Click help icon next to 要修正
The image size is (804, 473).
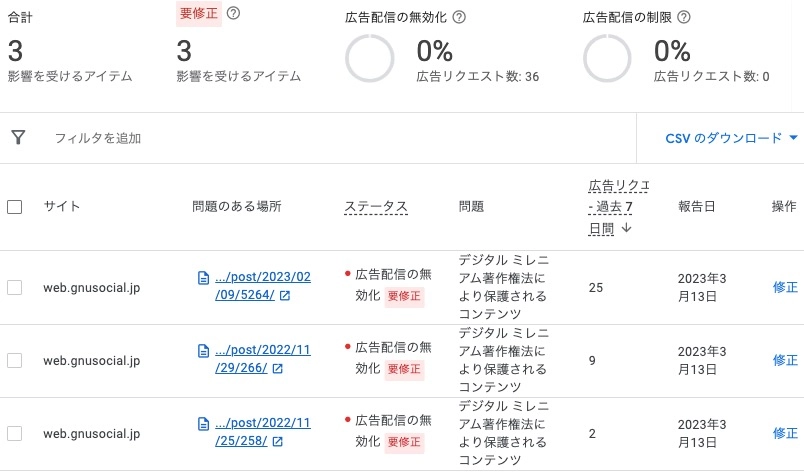pos(234,13)
